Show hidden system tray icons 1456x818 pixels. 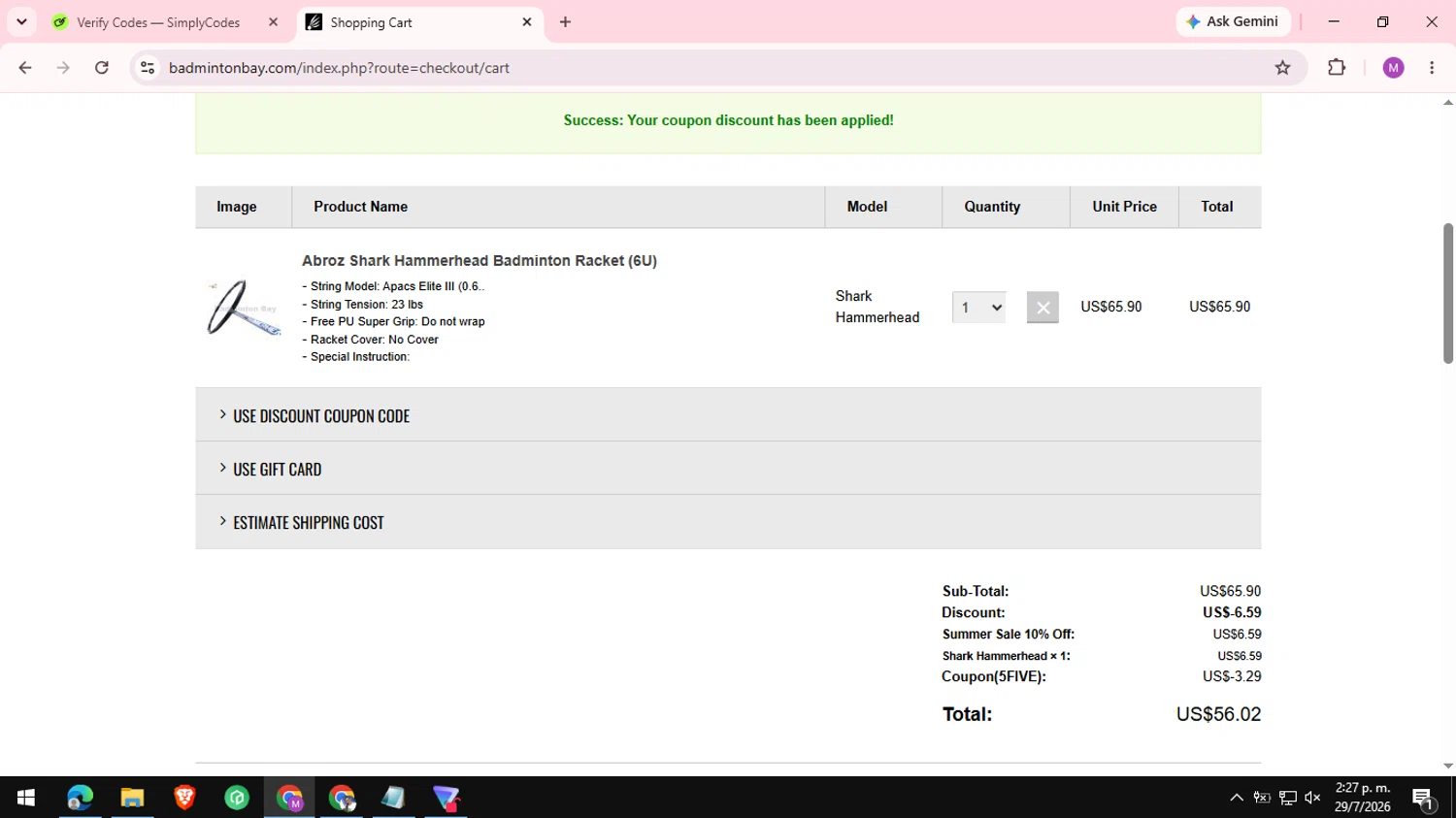click(x=1237, y=798)
